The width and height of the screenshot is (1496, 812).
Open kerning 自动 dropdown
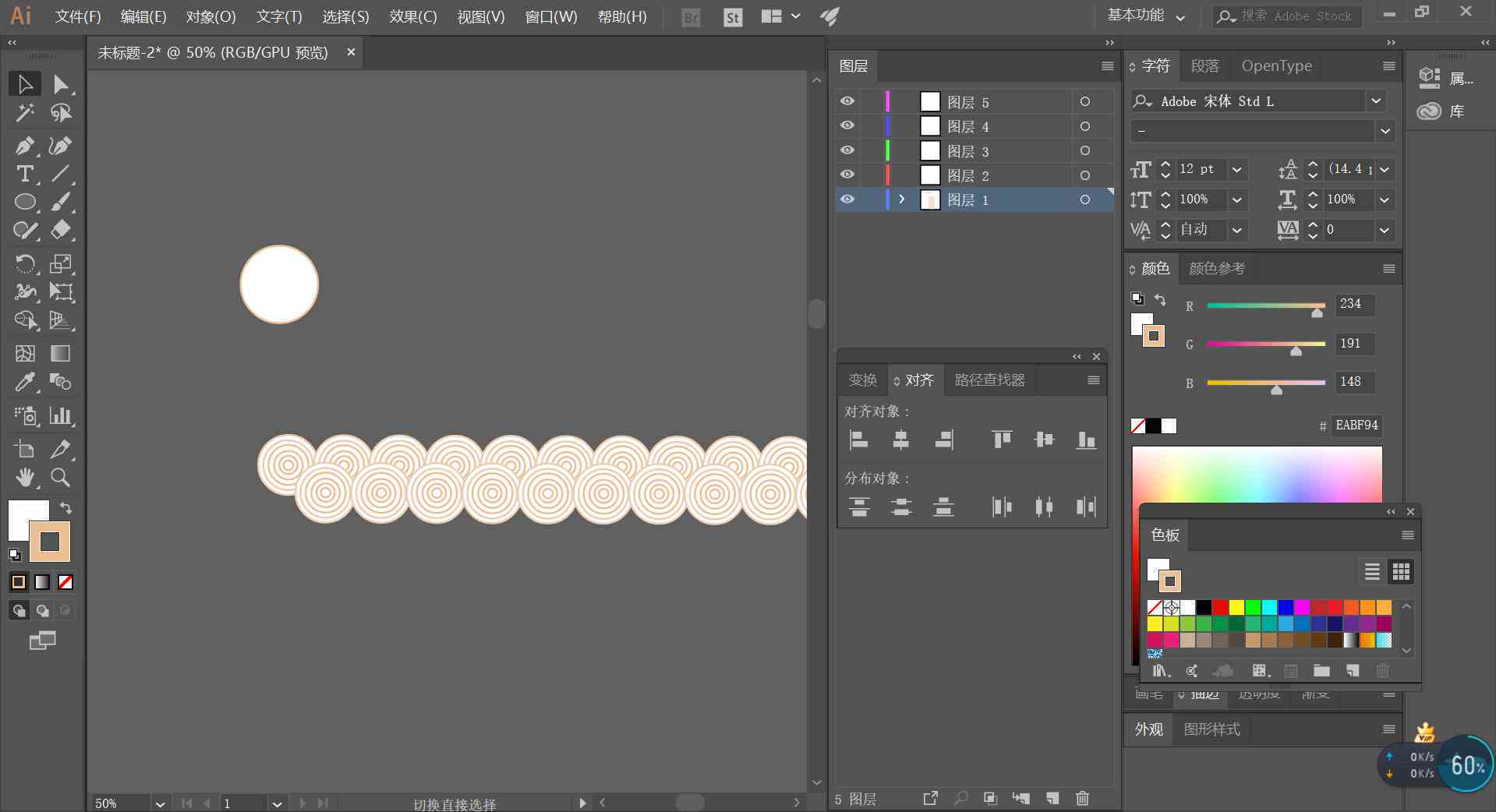[1237, 230]
